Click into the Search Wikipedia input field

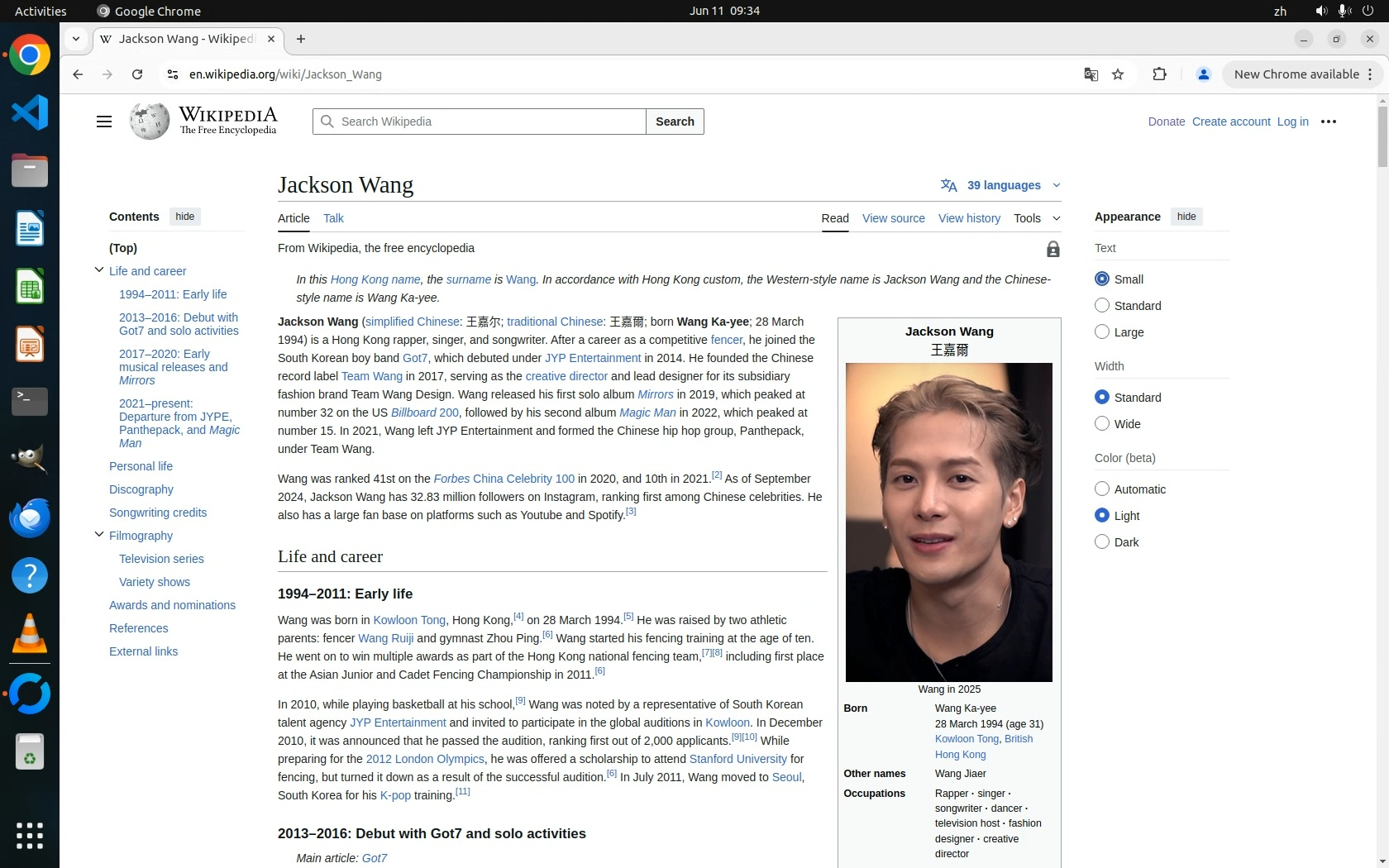[488, 122]
